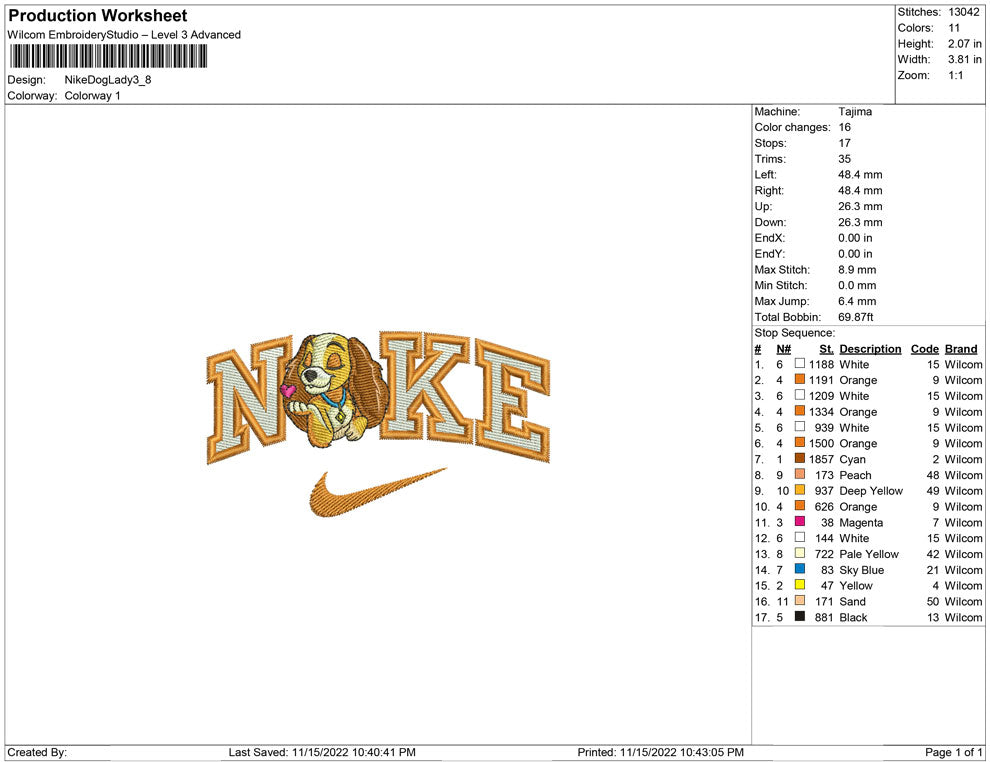Click the St. column header
The image size is (990, 762).
pyautogui.click(x=826, y=349)
